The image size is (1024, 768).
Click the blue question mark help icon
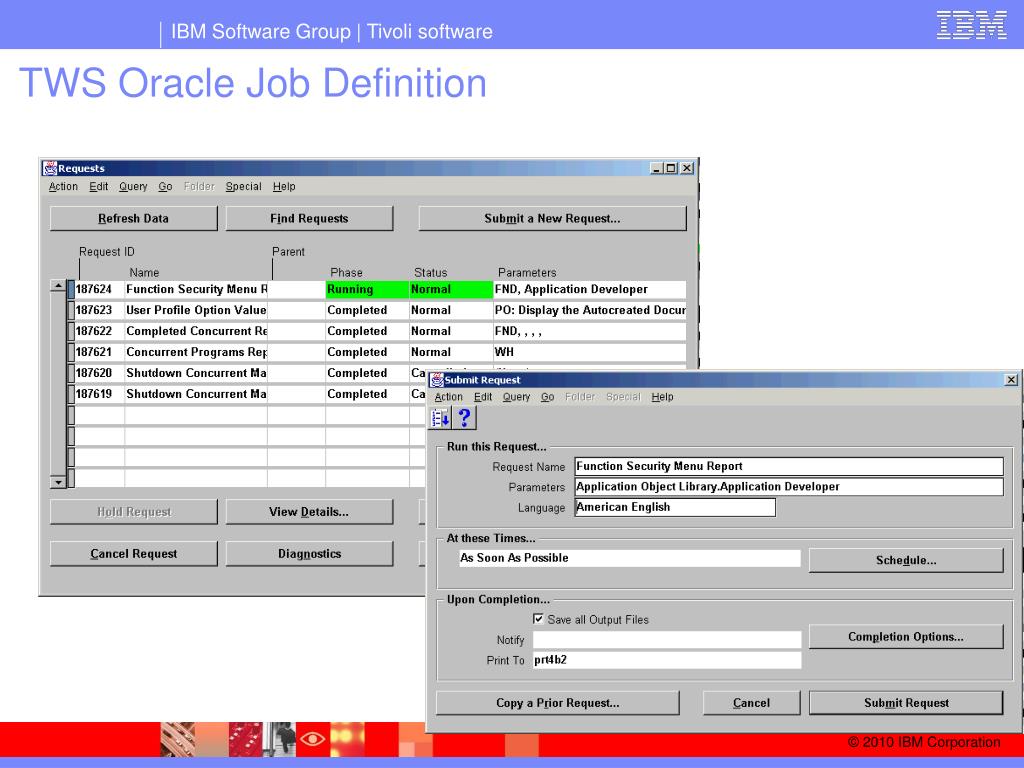464,418
